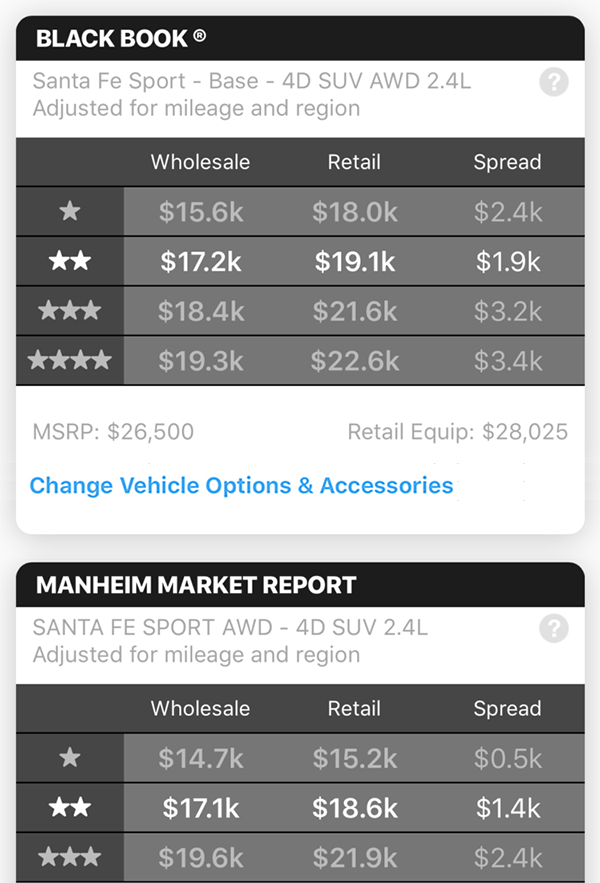Image resolution: width=600 pixels, height=883 pixels.
Task: Click the Black Book Retail column header
Action: coord(354,162)
